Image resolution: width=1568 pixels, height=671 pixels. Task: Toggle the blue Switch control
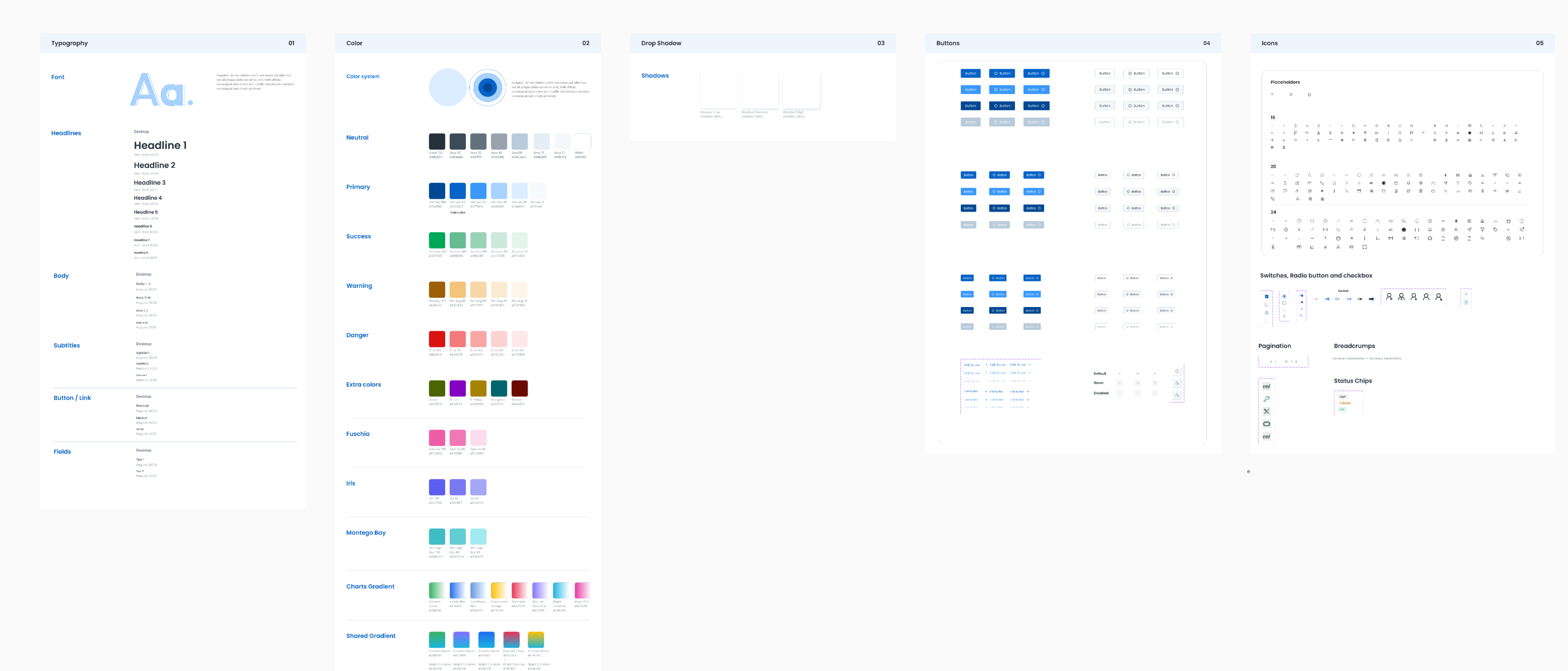[1327, 299]
